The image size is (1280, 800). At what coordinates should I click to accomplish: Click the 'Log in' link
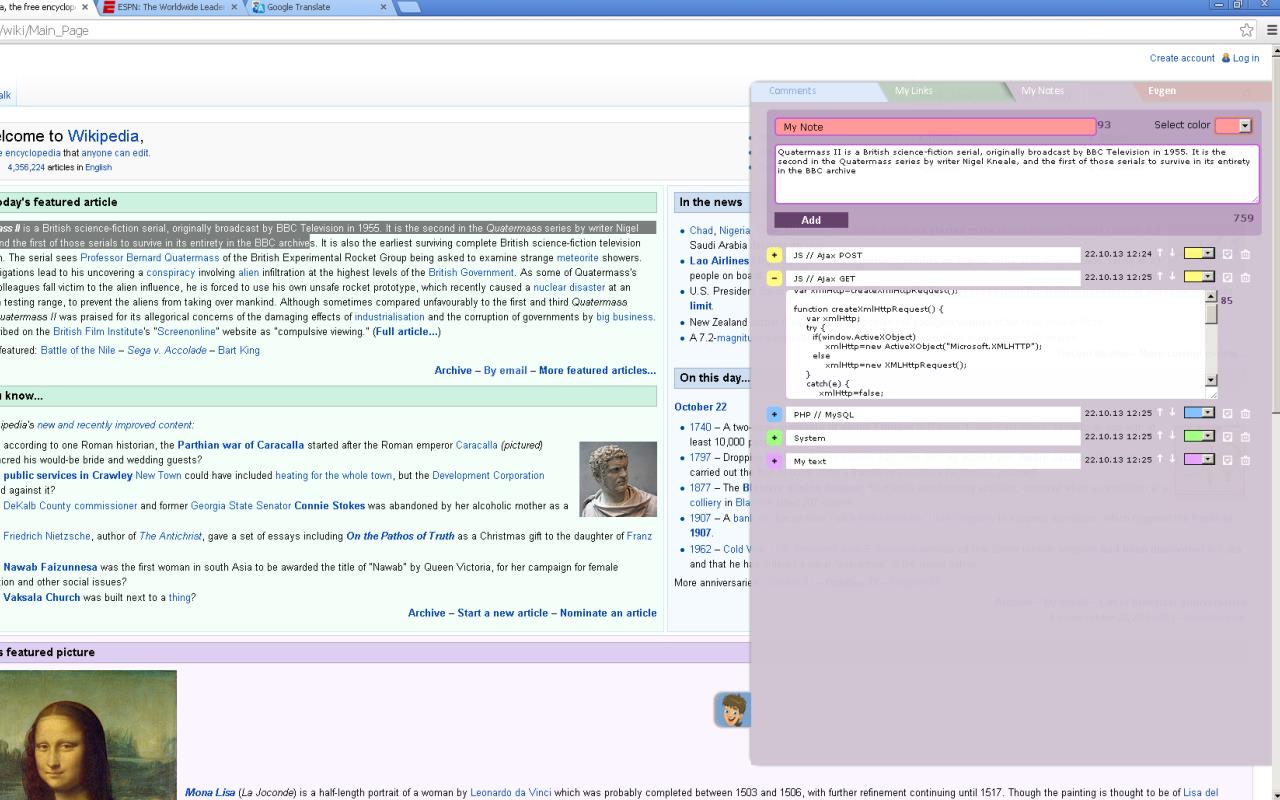pos(1246,58)
